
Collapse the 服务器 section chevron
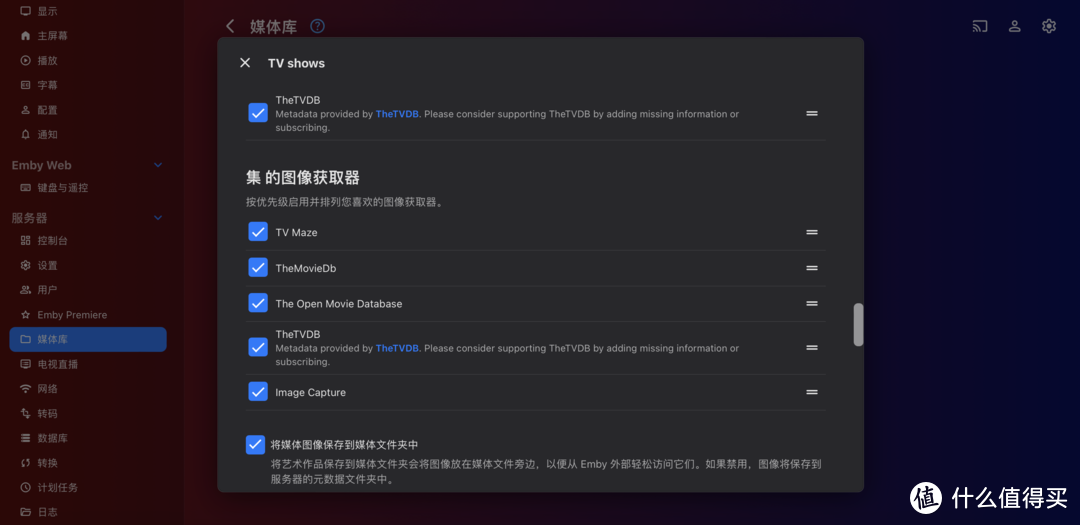click(158, 218)
